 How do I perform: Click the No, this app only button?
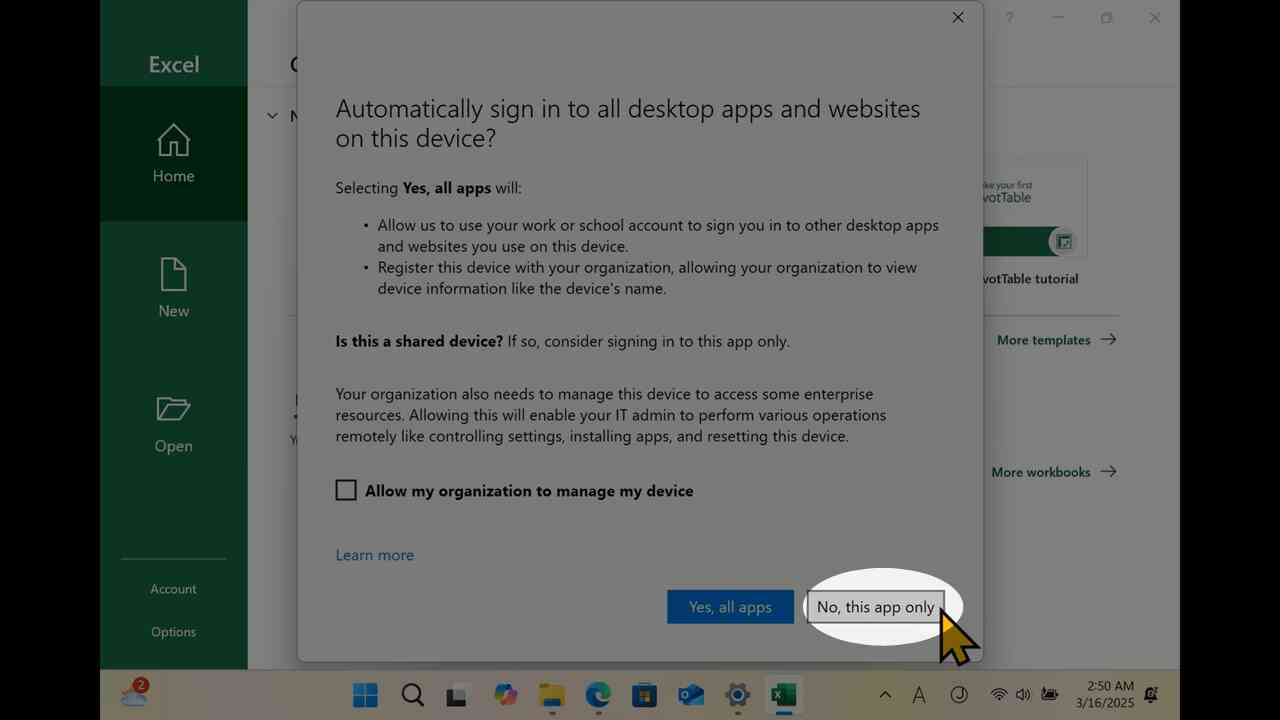pyautogui.click(x=875, y=607)
